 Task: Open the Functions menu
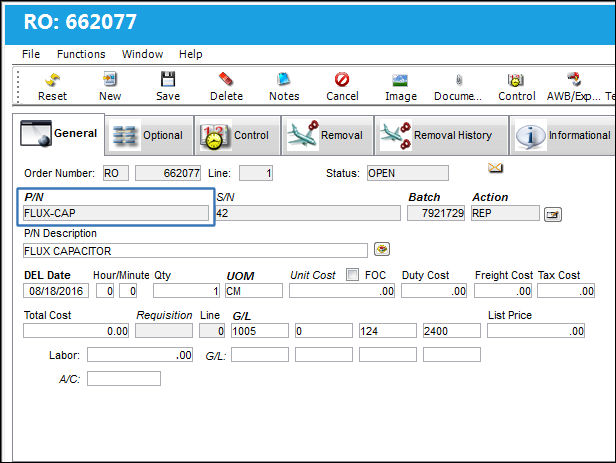(81, 54)
